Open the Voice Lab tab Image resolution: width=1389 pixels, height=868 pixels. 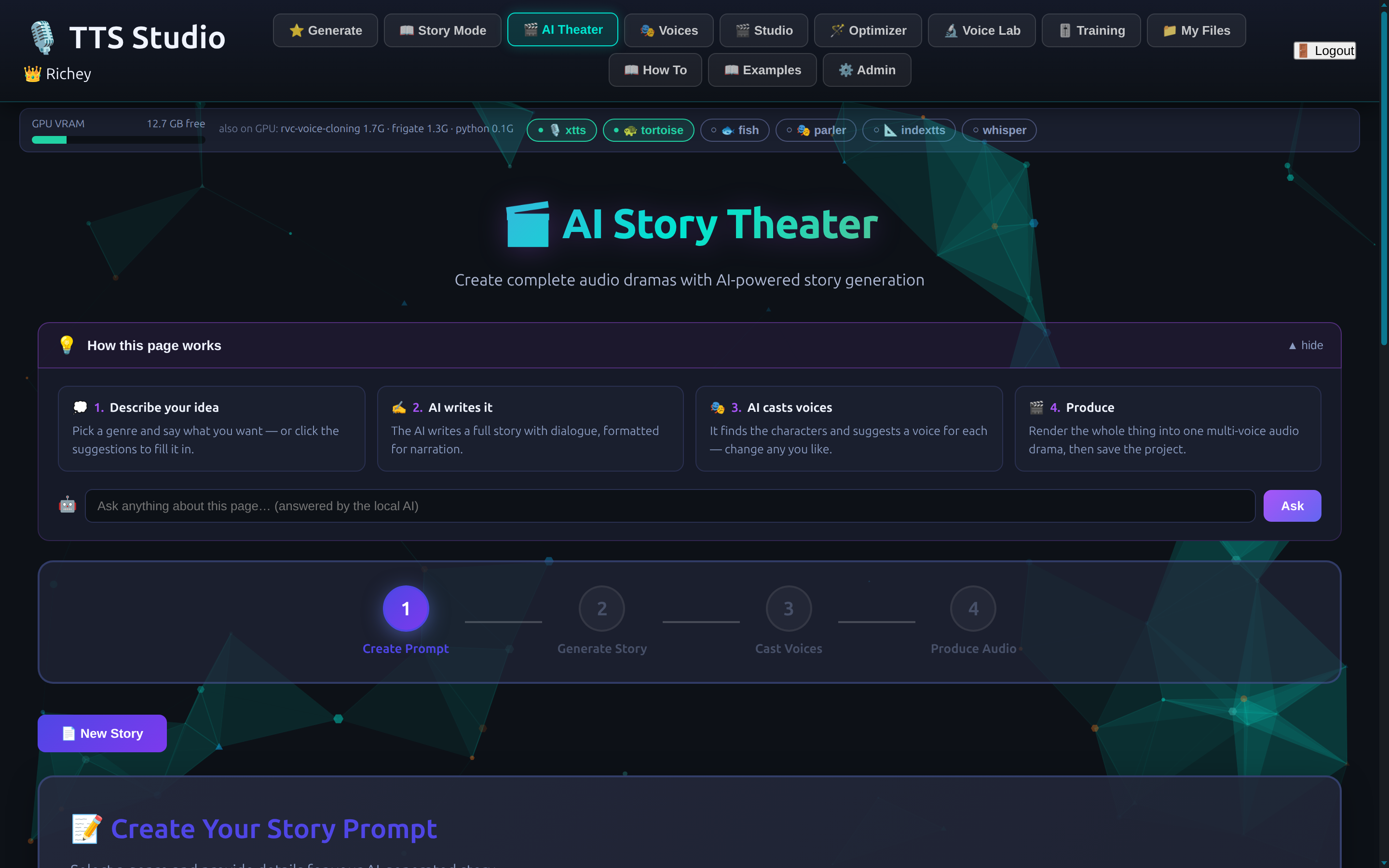click(x=981, y=30)
